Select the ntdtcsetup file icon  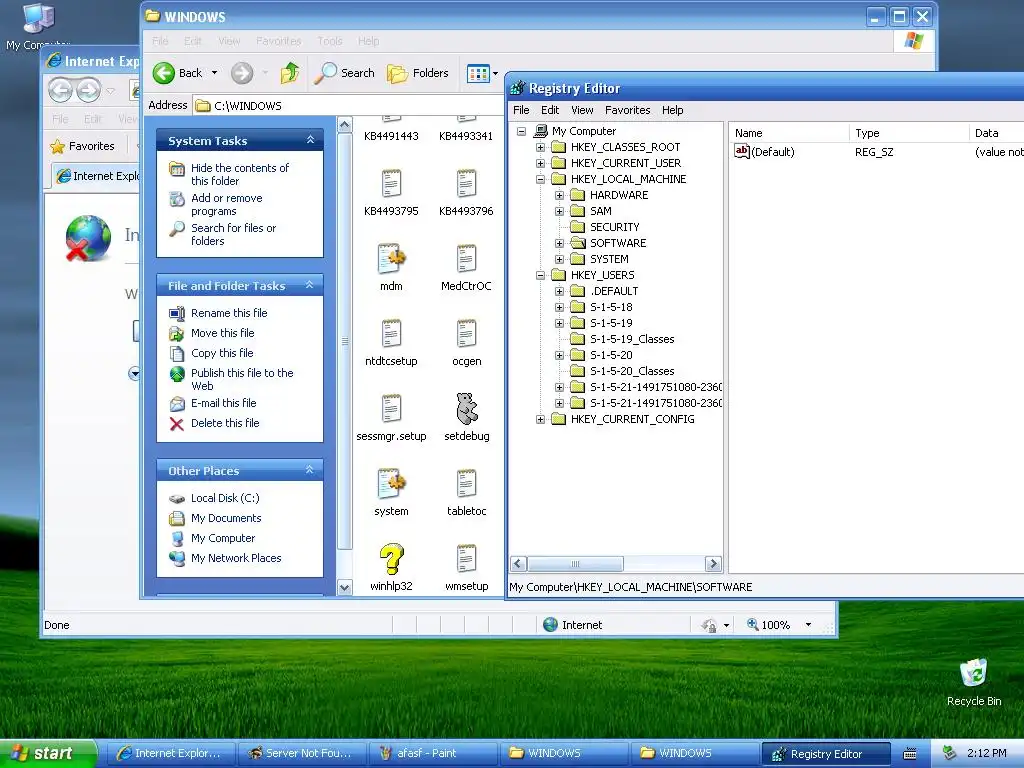click(391, 334)
